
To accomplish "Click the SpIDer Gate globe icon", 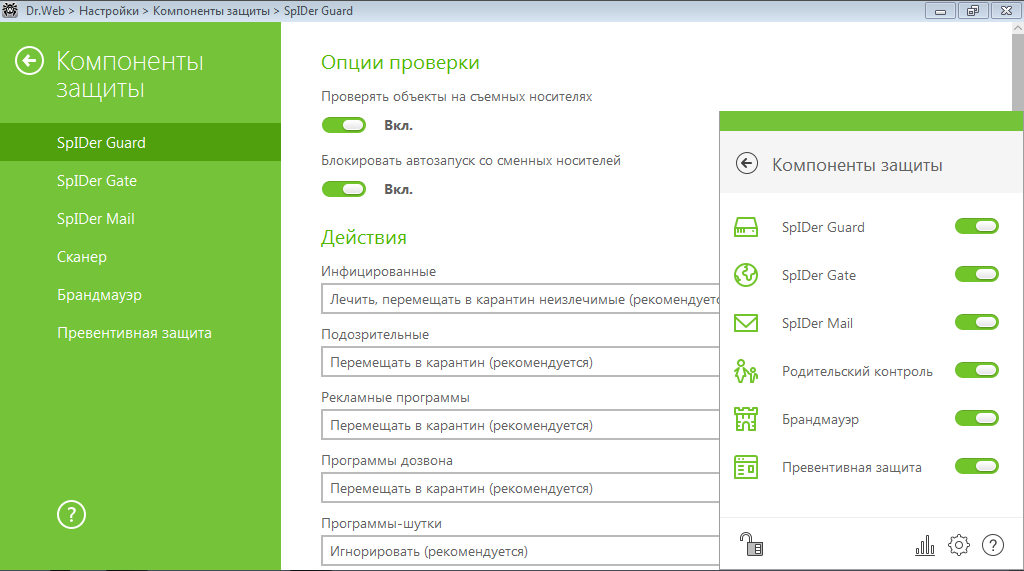I will (x=746, y=275).
